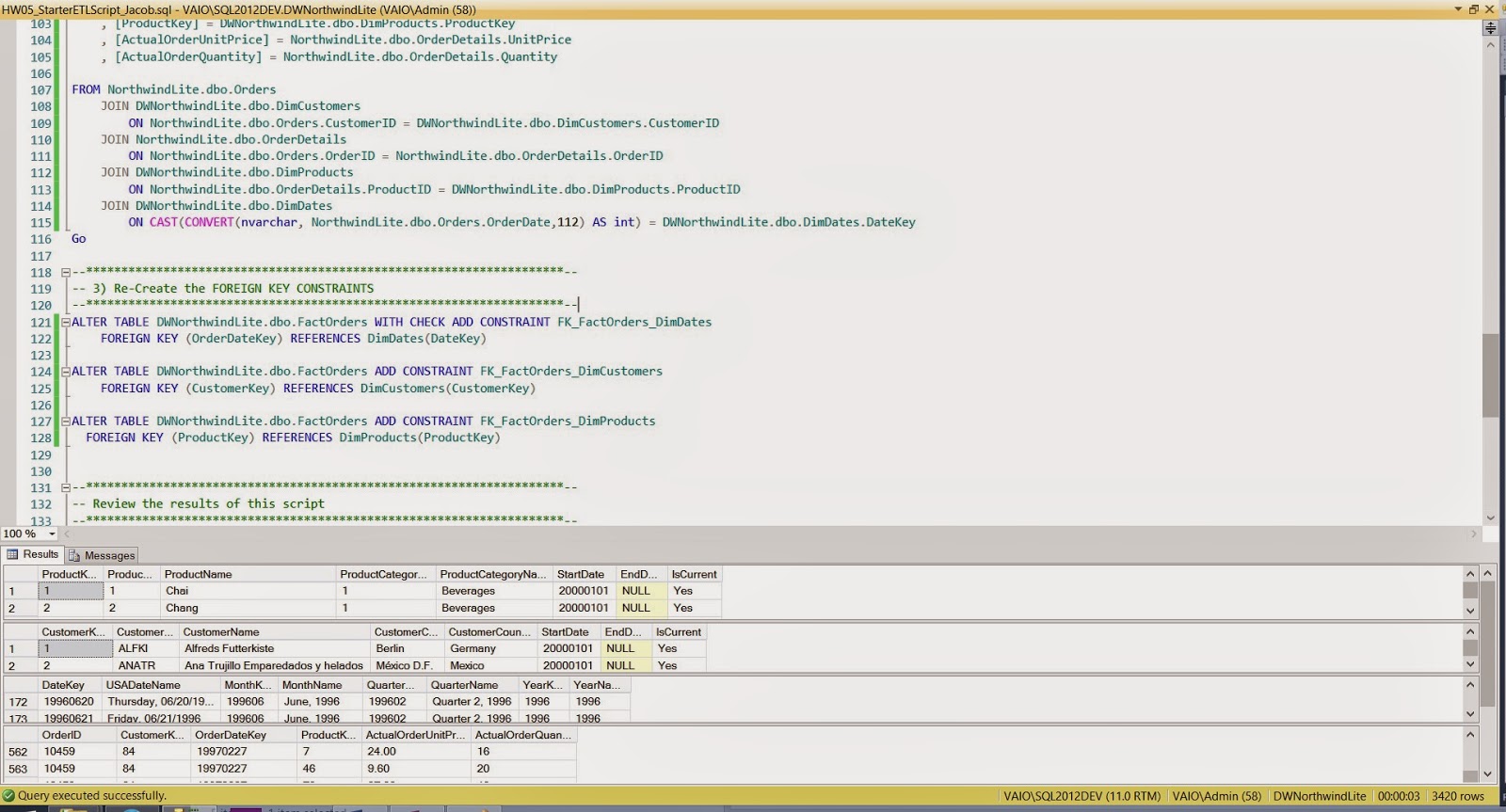This screenshot has height=812, width=1506.
Task: Click the editor vertical scrollbar down arrow
Action: tap(1490, 517)
